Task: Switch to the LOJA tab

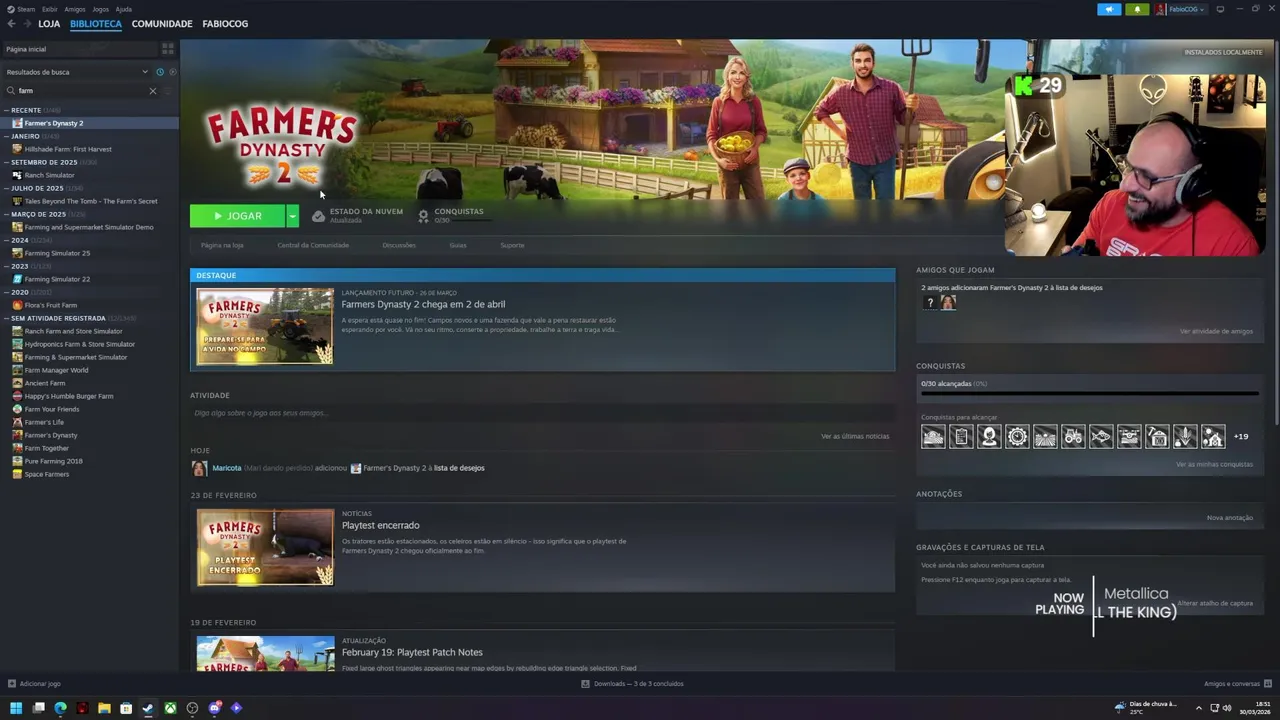Action: pyautogui.click(x=49, y=23)
